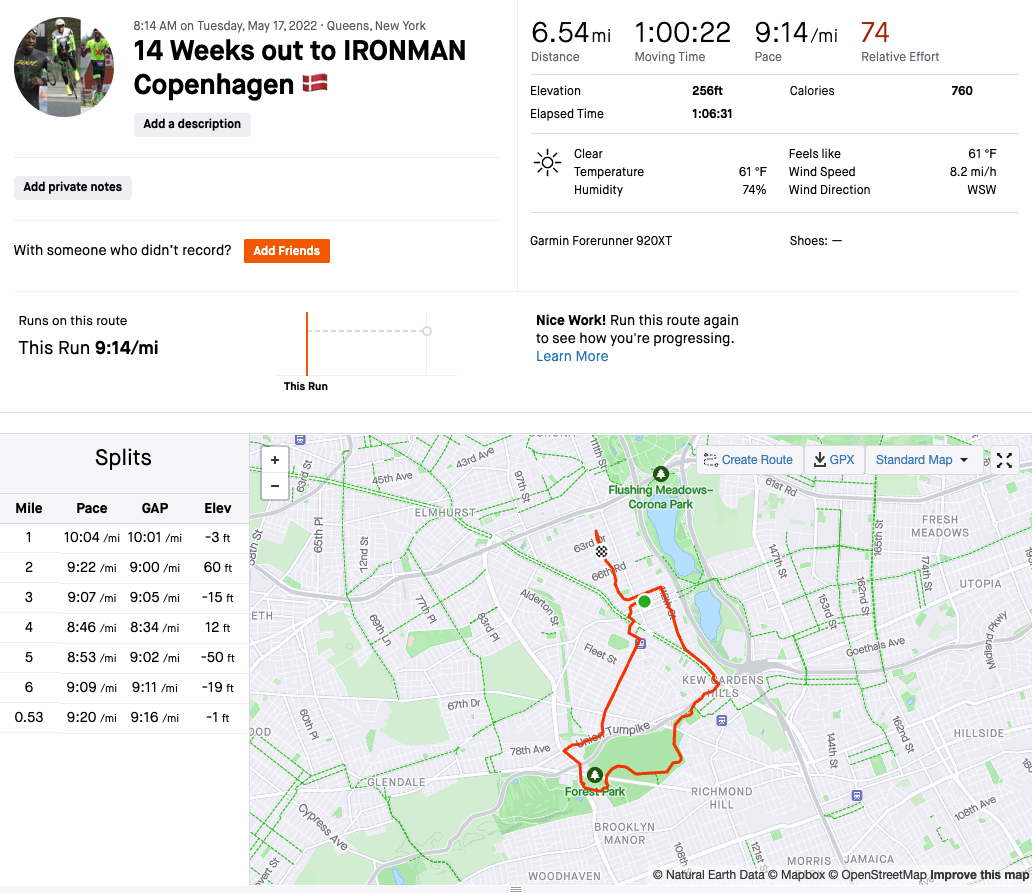Click the checkered finish flag marker
This screenshot has width=1032, height=893.
(x=602, y=551)
